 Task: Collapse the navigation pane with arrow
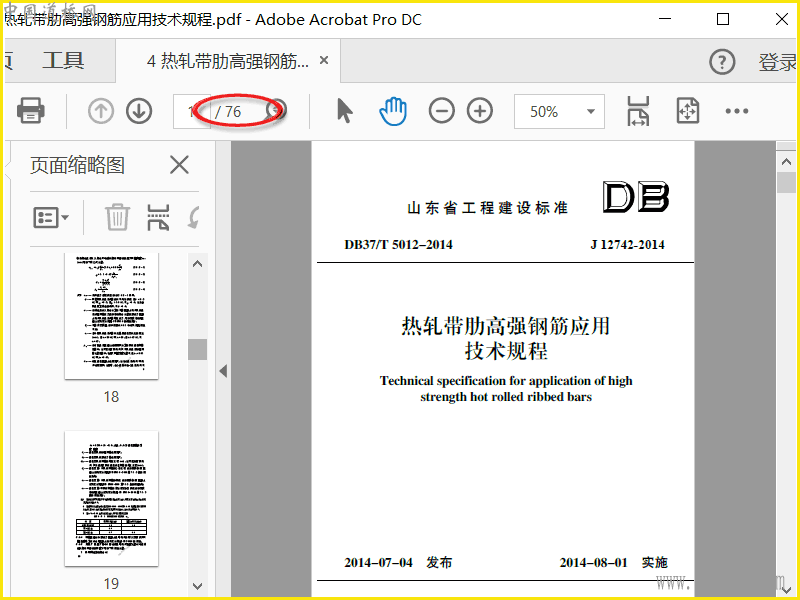coord(223,371)
